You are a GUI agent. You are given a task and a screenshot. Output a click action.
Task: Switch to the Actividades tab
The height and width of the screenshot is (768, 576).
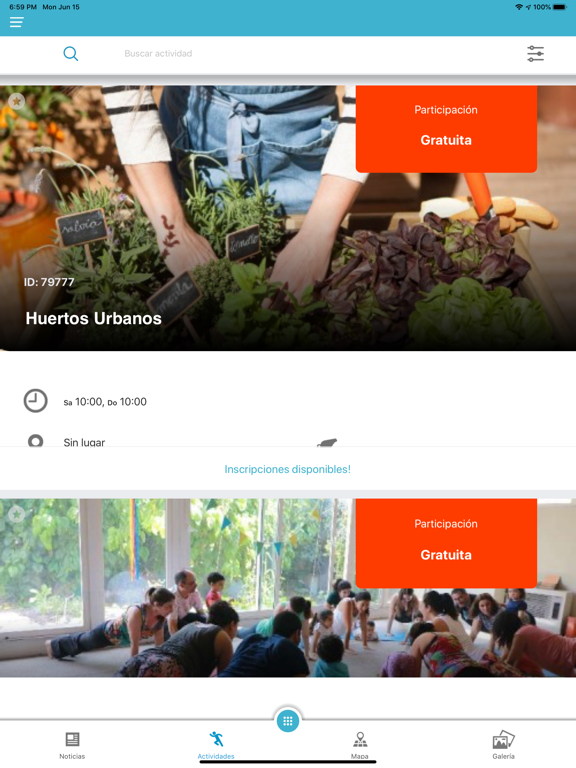tap(216, 745)
